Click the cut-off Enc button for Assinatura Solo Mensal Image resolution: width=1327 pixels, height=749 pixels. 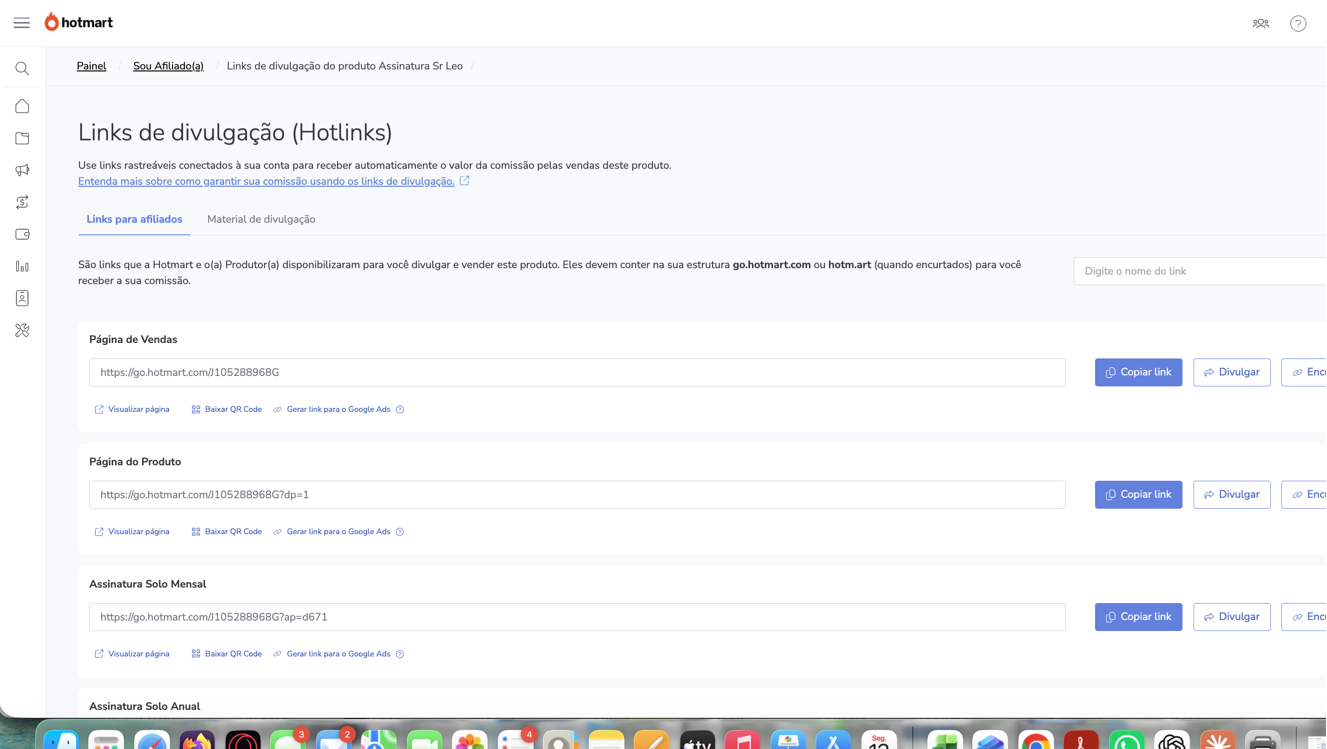[1305, 617]
